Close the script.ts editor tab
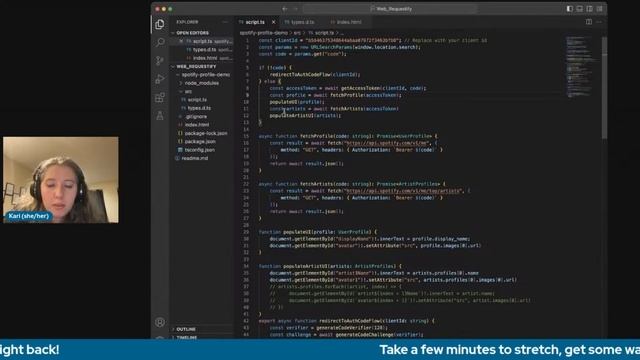 pyautogui.click(x=273, y=22)
